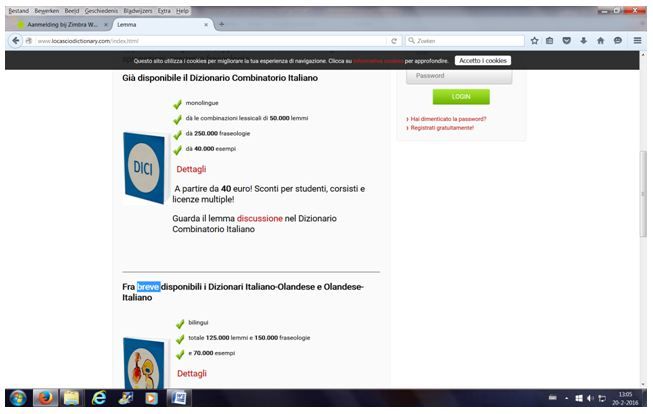This screenshot has width=653, height=414.
Task: Click the Accetto i cookies button
Action: point(483,61)
